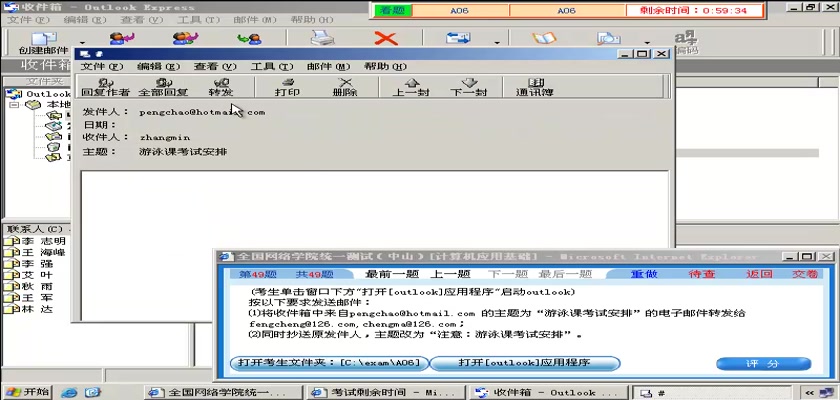Open 帮助(H) menu in the message window
The height and width of the screenshot is (400, 840).
(x=385, y=66)
